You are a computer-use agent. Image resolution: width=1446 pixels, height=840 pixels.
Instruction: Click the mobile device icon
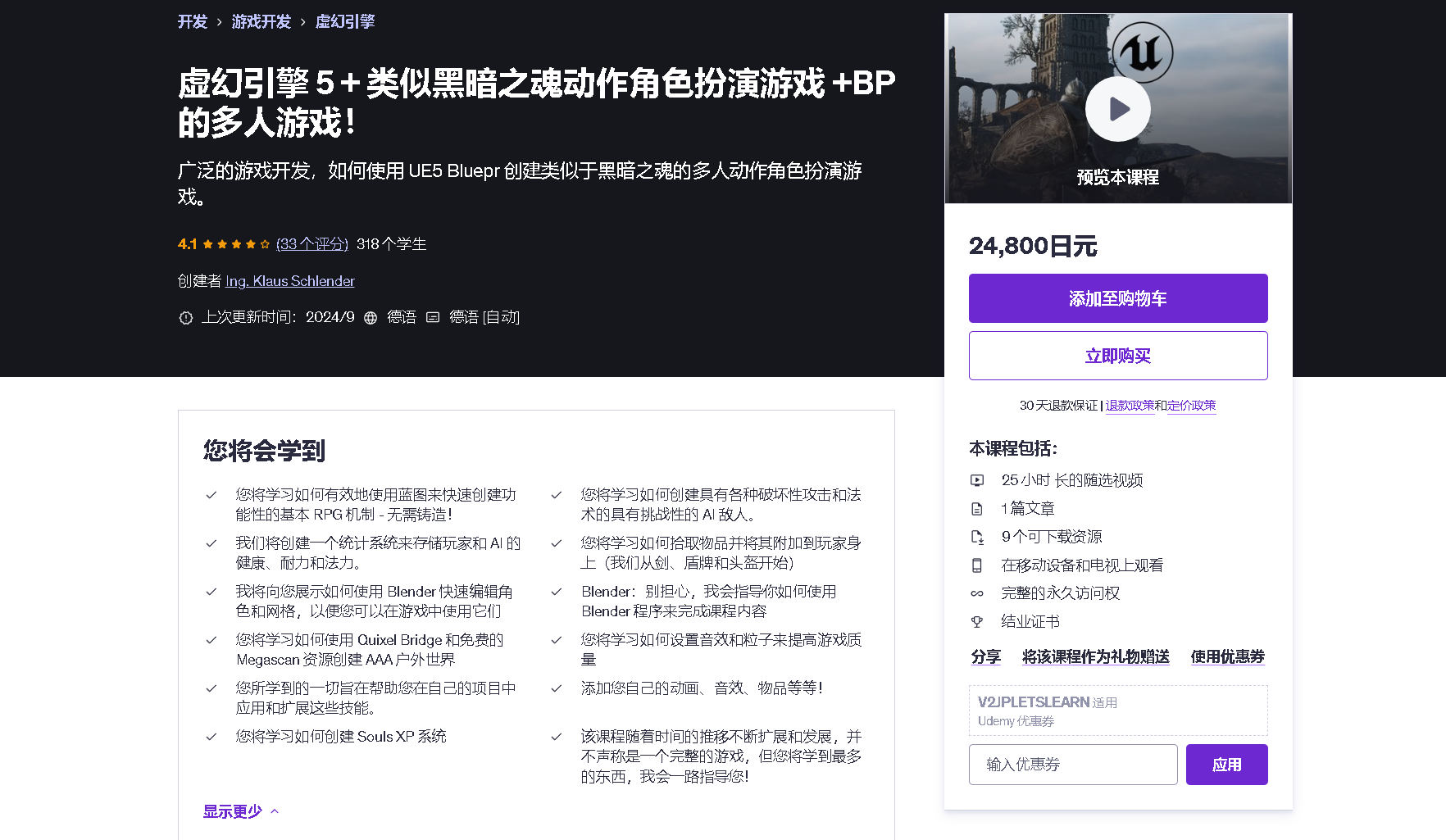click(x=977, y=565)
